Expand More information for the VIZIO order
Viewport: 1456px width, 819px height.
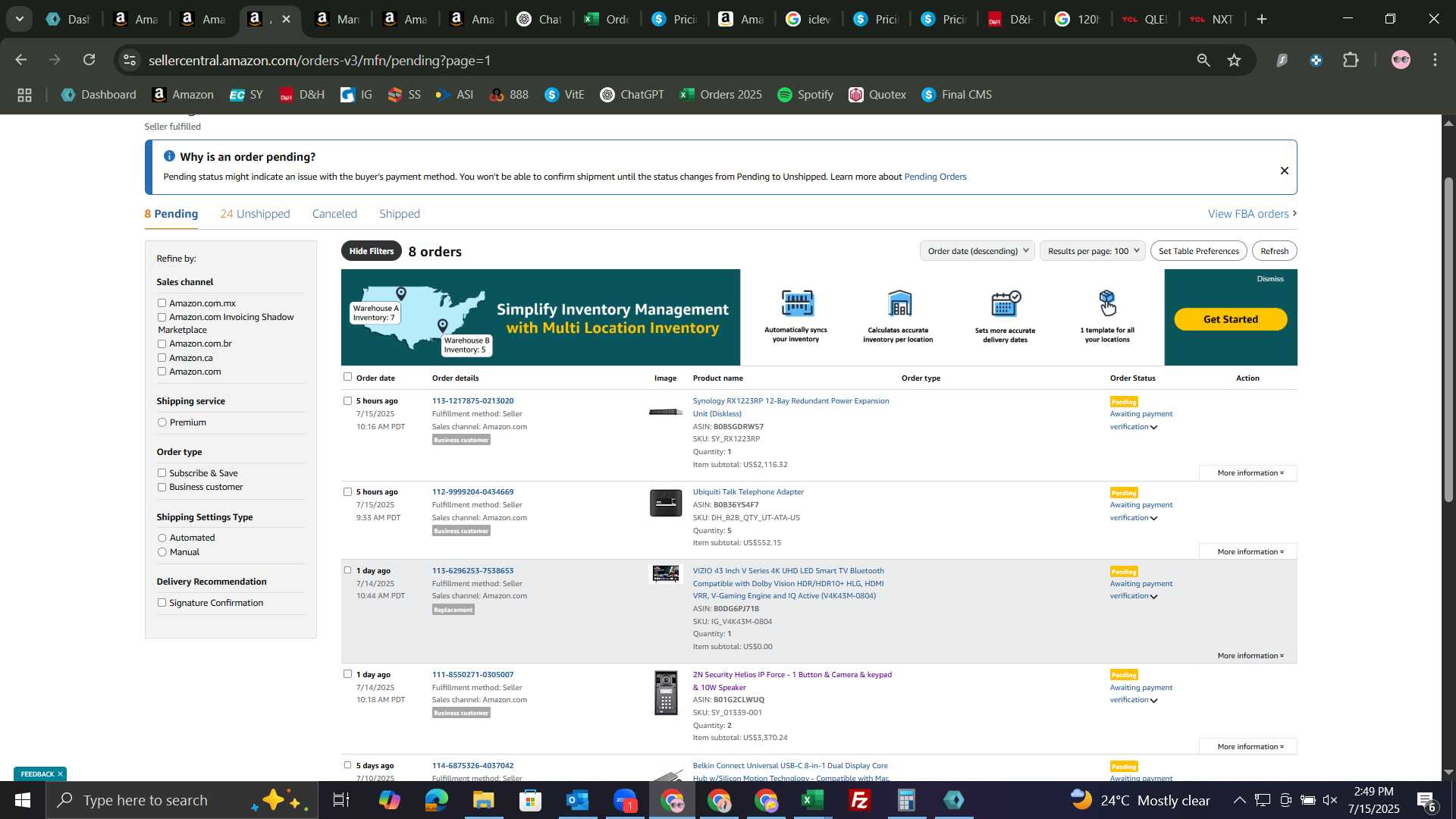[1249, 656]
